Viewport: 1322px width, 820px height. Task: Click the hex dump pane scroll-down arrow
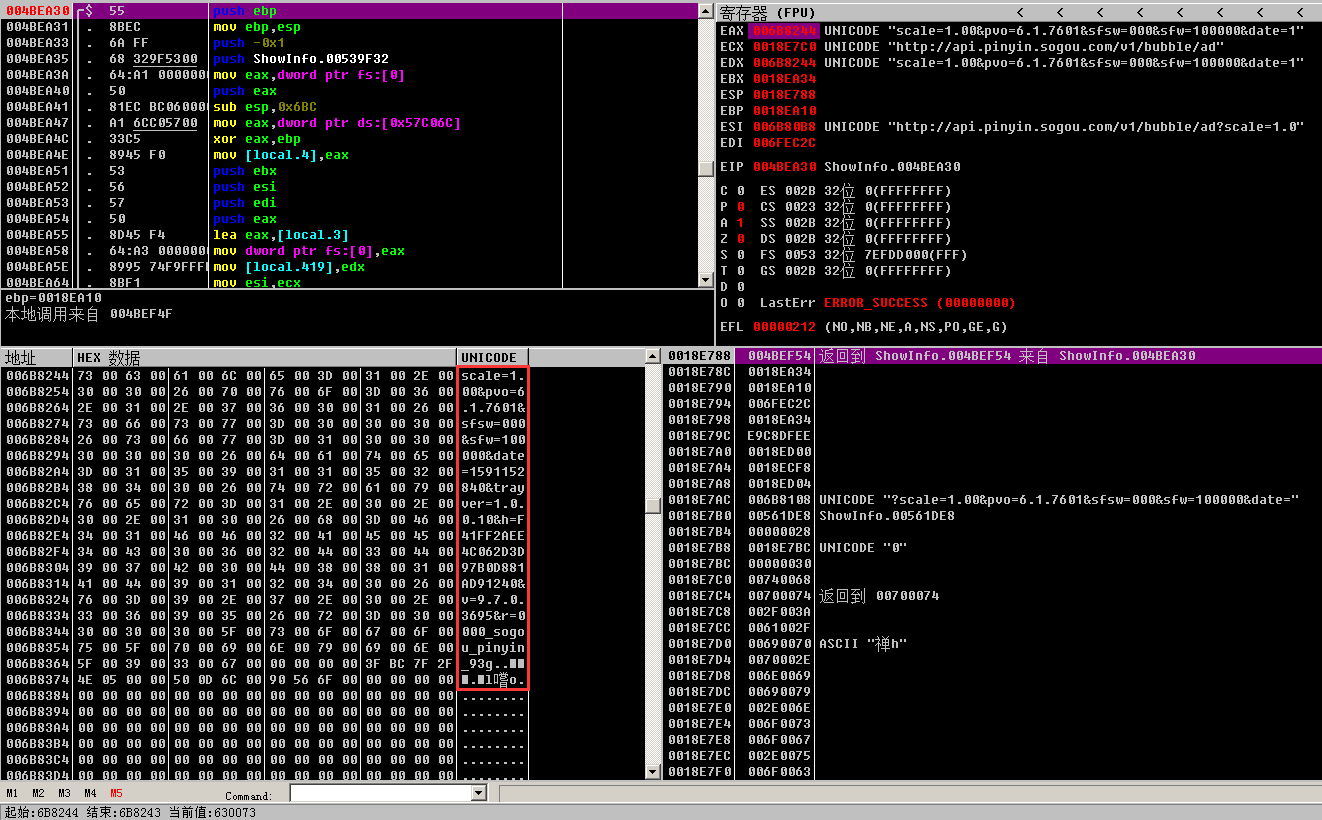tap(652, 772)
